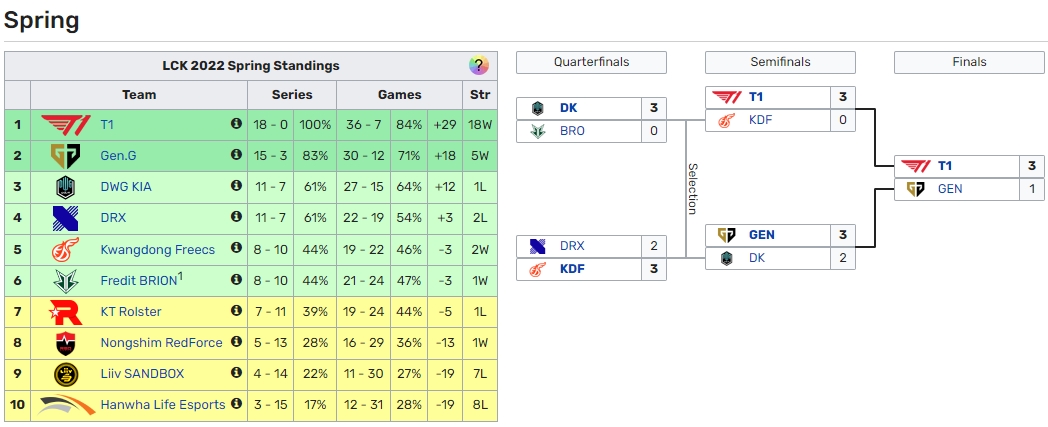Click the Liiv SANDBOX team logo
Image resolution: width=1048 pixels, height=427 pixels.
pos(66,374)
